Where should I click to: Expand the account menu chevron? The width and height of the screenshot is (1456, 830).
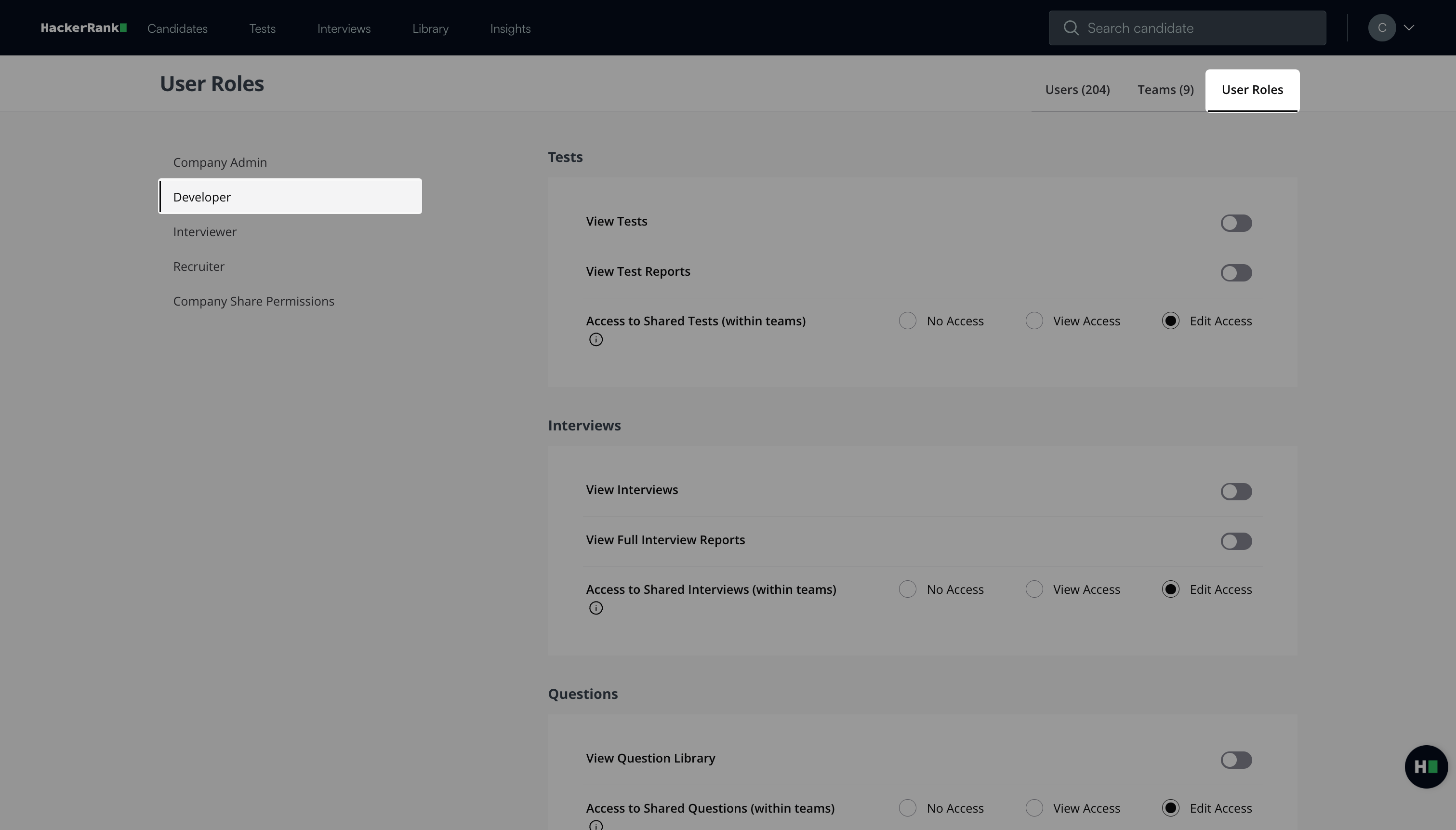pos(1409,28)
